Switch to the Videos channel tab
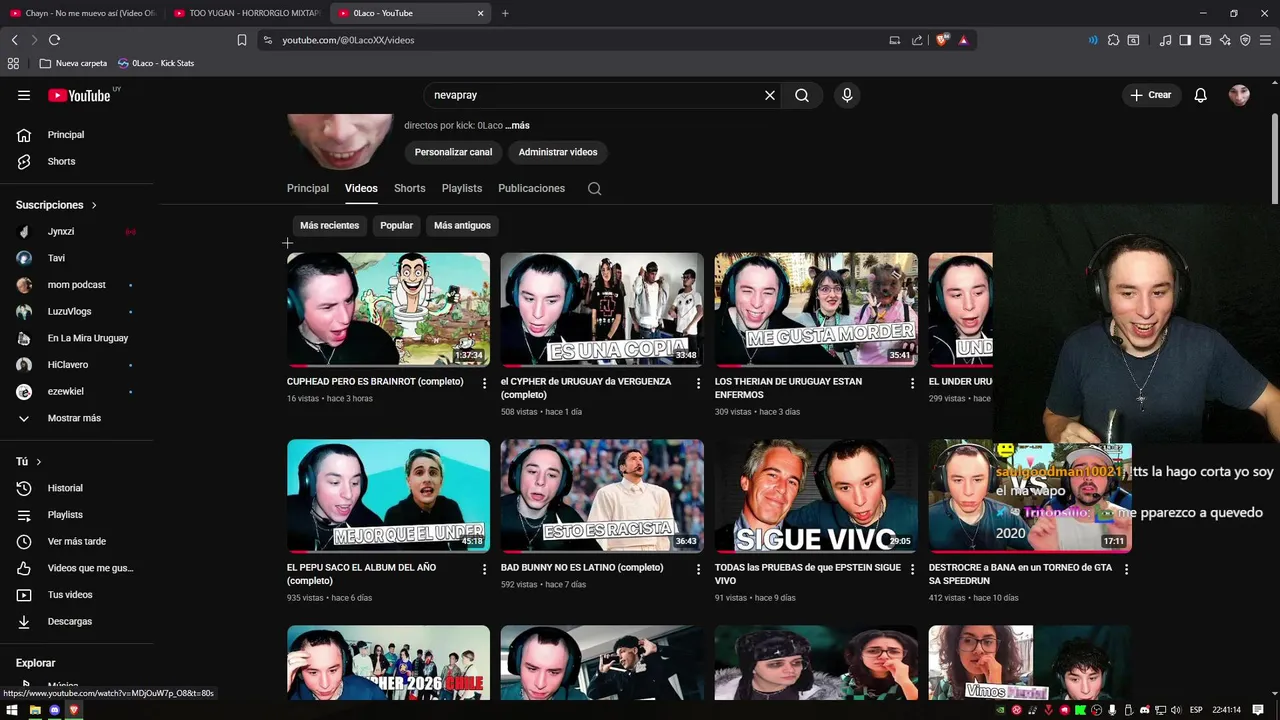 (361, 188)
